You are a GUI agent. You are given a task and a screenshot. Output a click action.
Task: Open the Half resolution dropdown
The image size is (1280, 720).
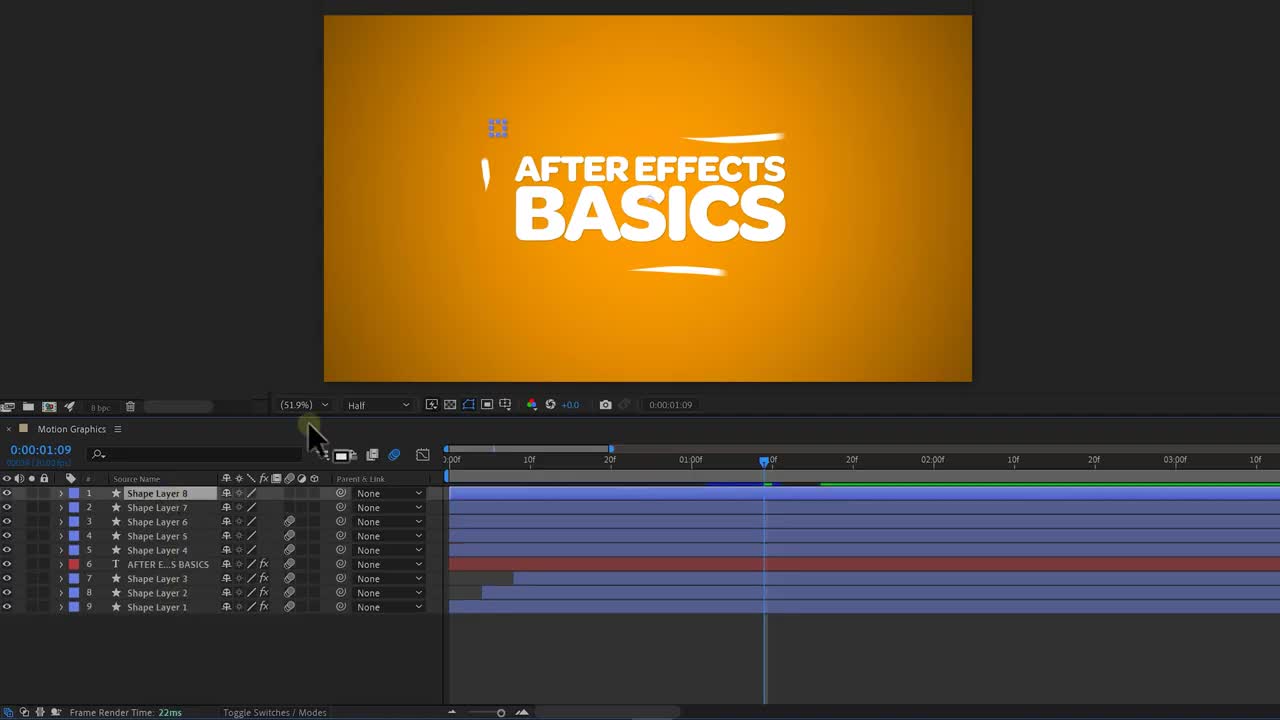[x=378, y=405]
